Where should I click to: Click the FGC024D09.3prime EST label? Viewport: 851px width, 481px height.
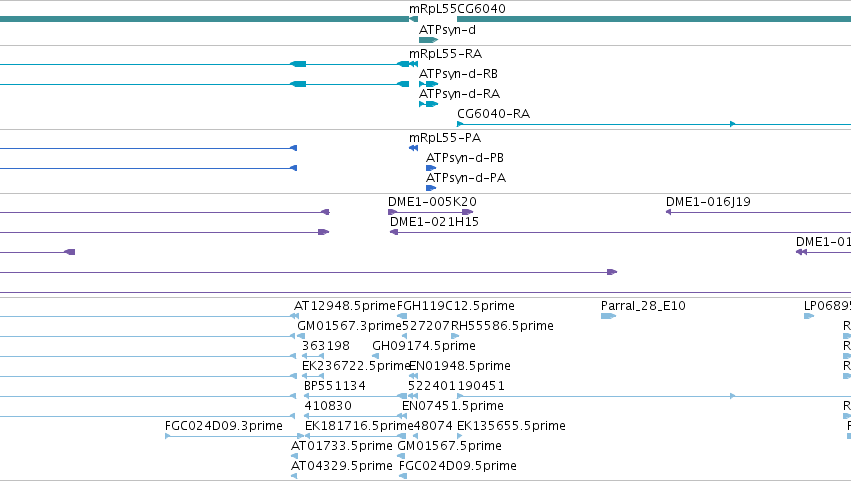(224, 426)
